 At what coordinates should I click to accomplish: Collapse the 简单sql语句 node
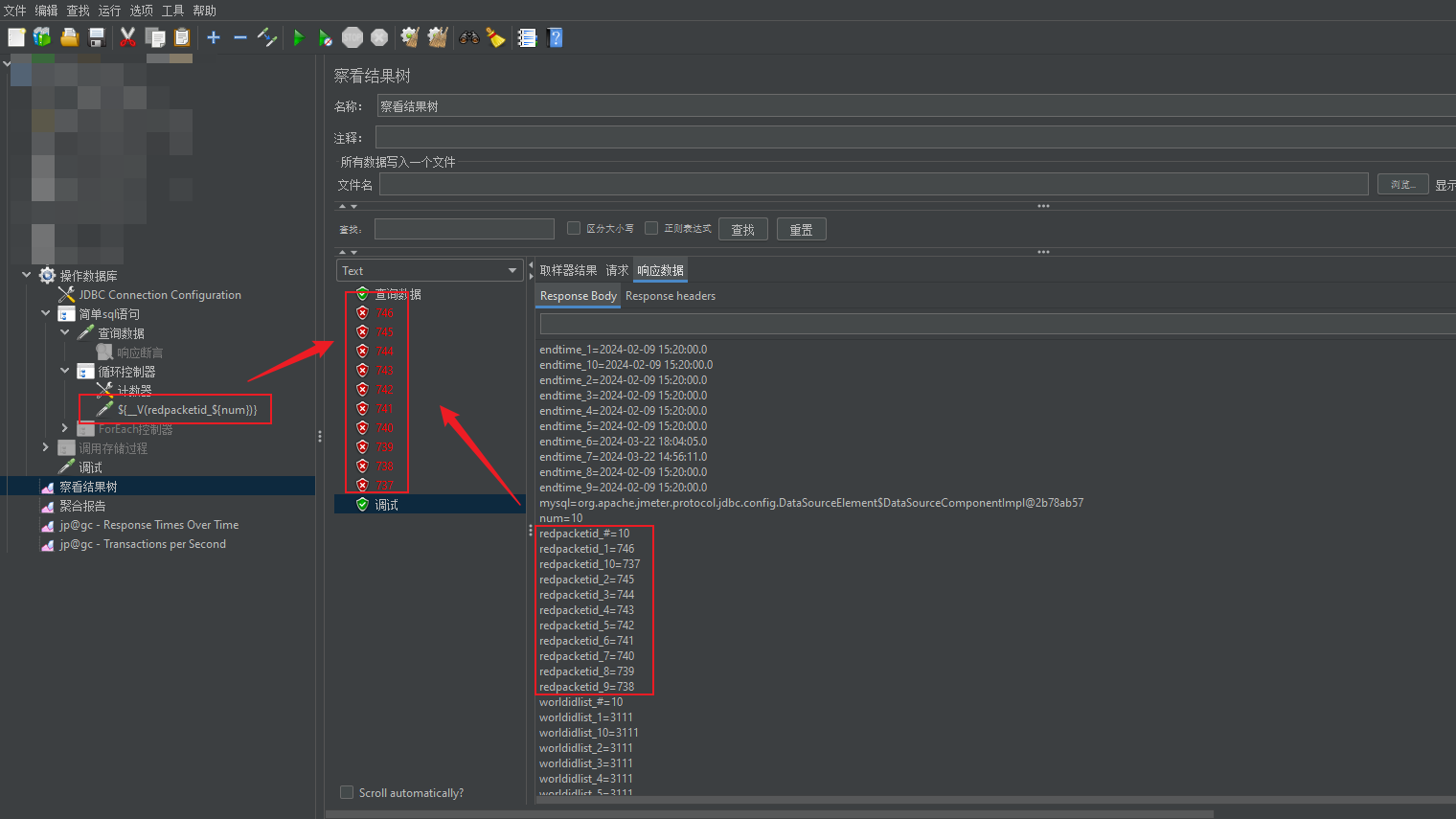(45, 313)
